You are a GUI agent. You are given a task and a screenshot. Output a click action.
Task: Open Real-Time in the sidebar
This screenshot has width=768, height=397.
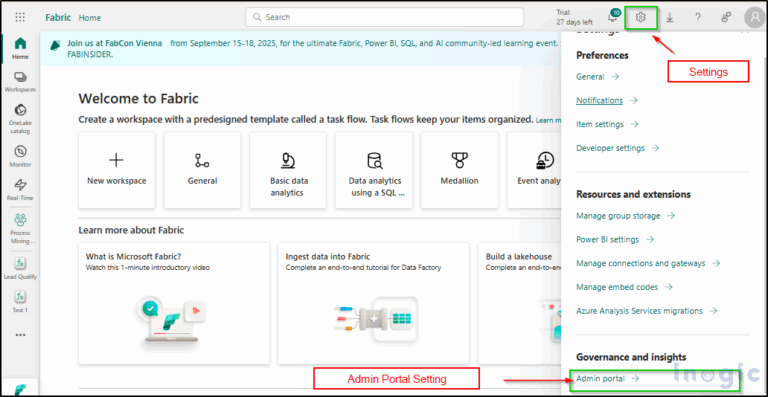coord(20,190)
